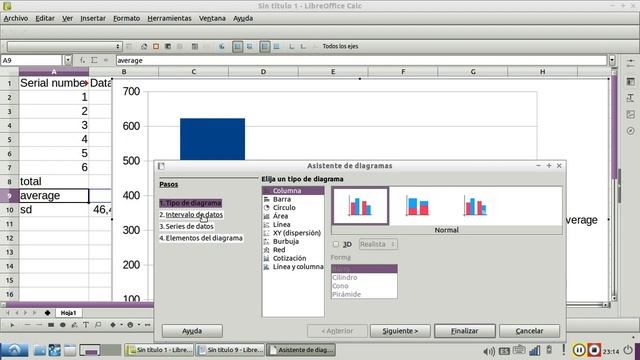This screenshot has height=360, width=640.
Task: Select XY (dispersión) chart type
Action: tap(297, 233)
